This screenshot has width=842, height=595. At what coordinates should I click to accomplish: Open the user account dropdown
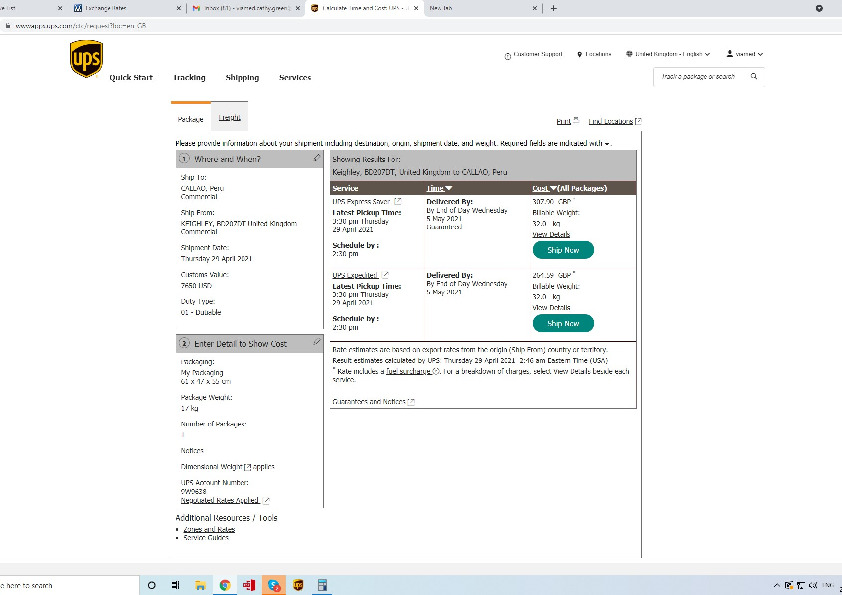tap(745, 54)
